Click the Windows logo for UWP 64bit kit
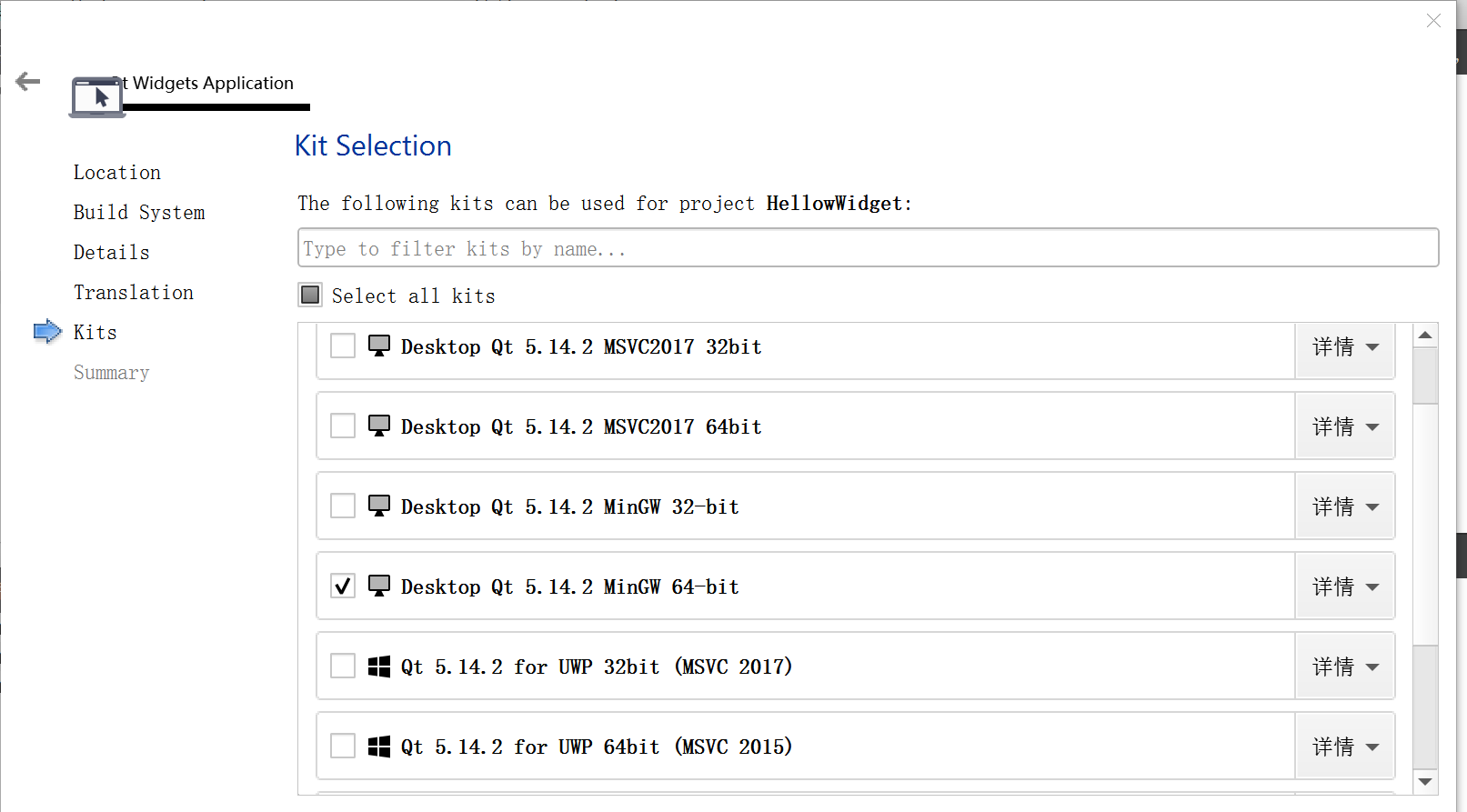This screenshot has height=812, width=1467. [x=379, y=747]
